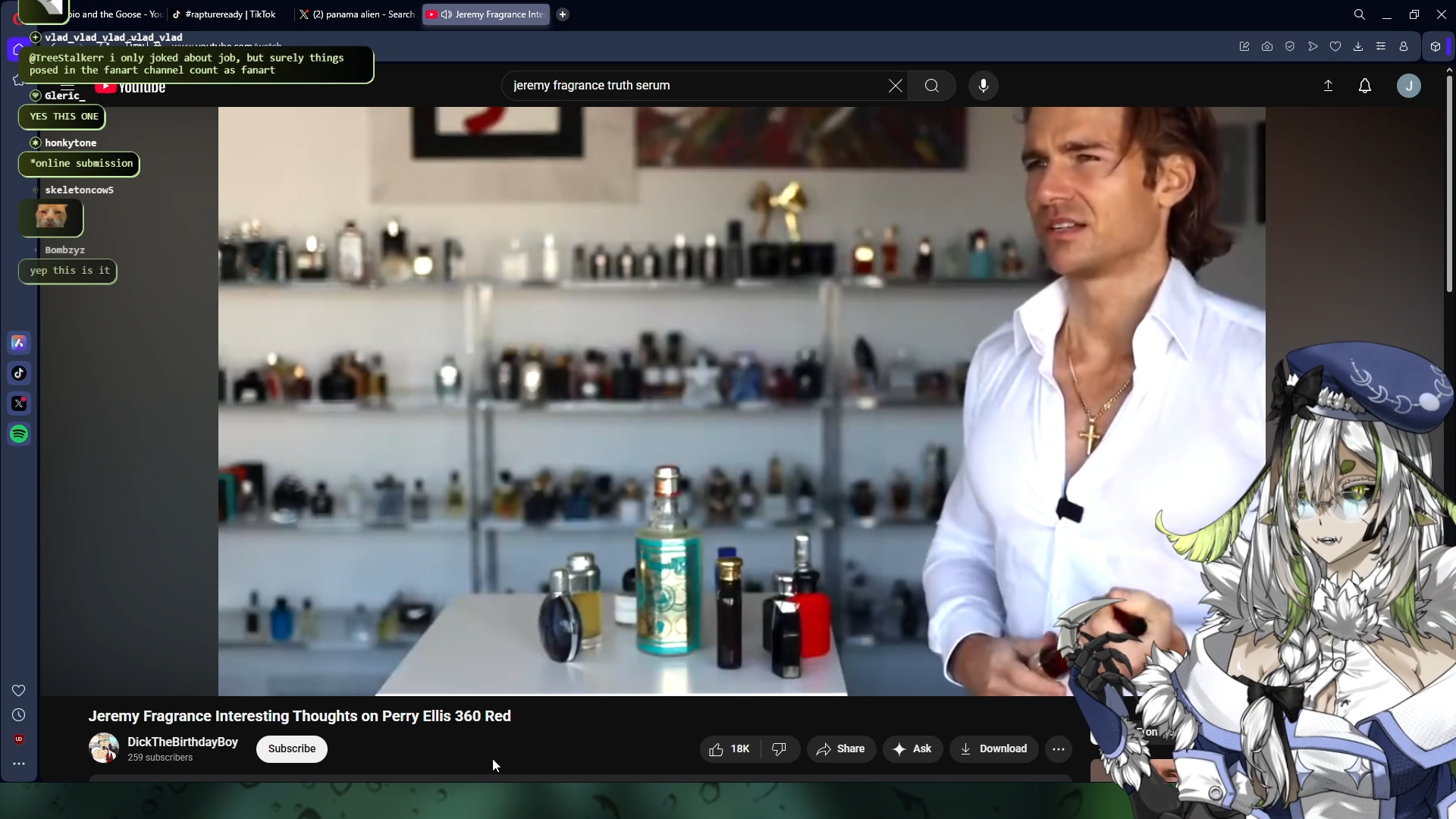Open the browser profile person icon
Viewport: 1456px width, 819px height.
pyautogui.click(x=1404, y=46)
